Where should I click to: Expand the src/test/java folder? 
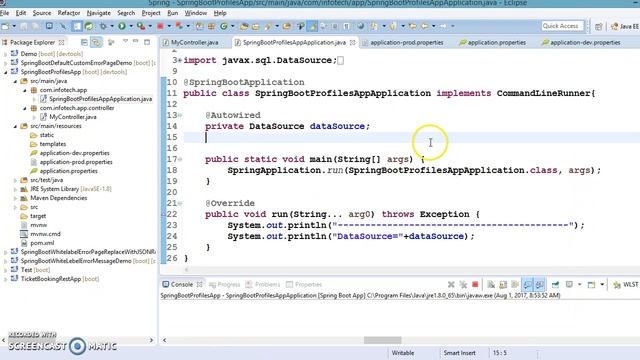coord(15,180)
